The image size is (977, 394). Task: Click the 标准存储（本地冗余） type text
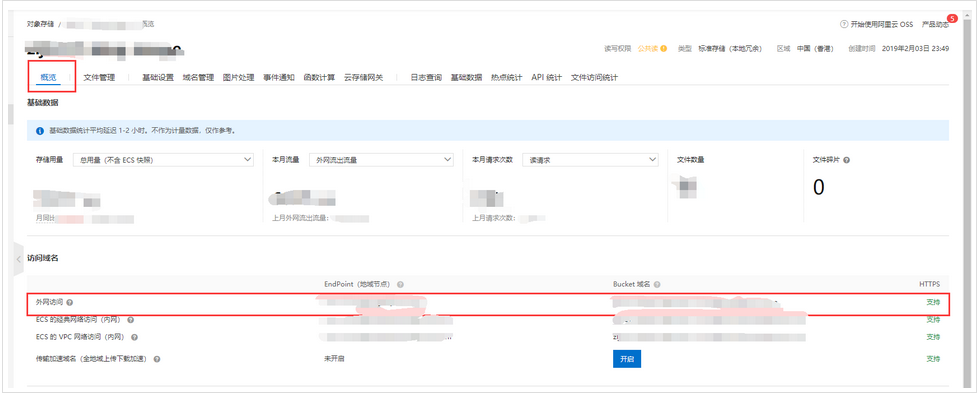point(730,48)
